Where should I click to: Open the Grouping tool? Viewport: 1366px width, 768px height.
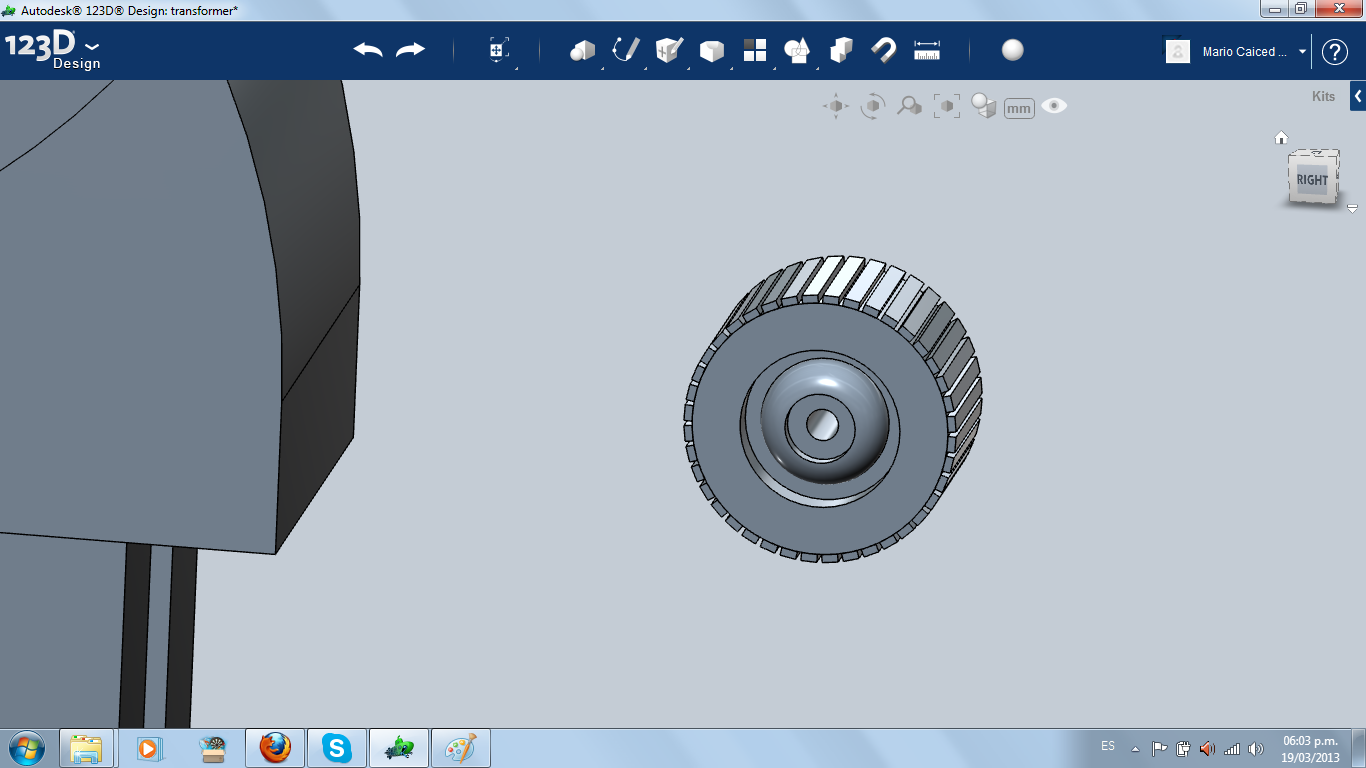click(797, 50)
